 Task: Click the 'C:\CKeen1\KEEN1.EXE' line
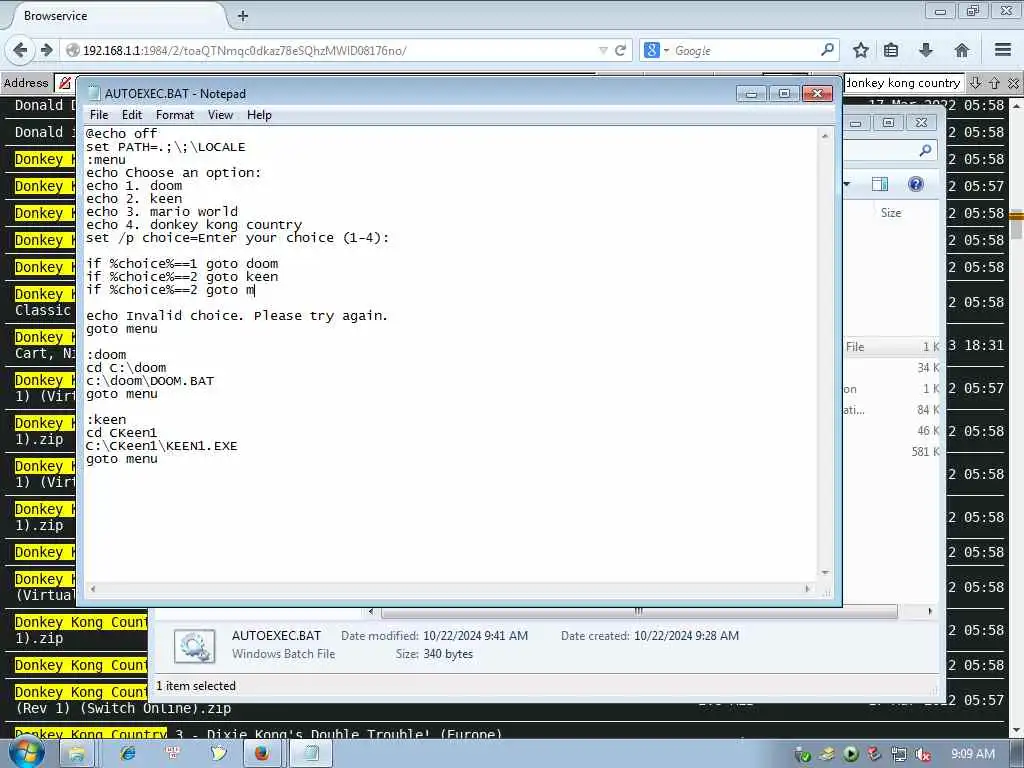[x=161, y=446]
